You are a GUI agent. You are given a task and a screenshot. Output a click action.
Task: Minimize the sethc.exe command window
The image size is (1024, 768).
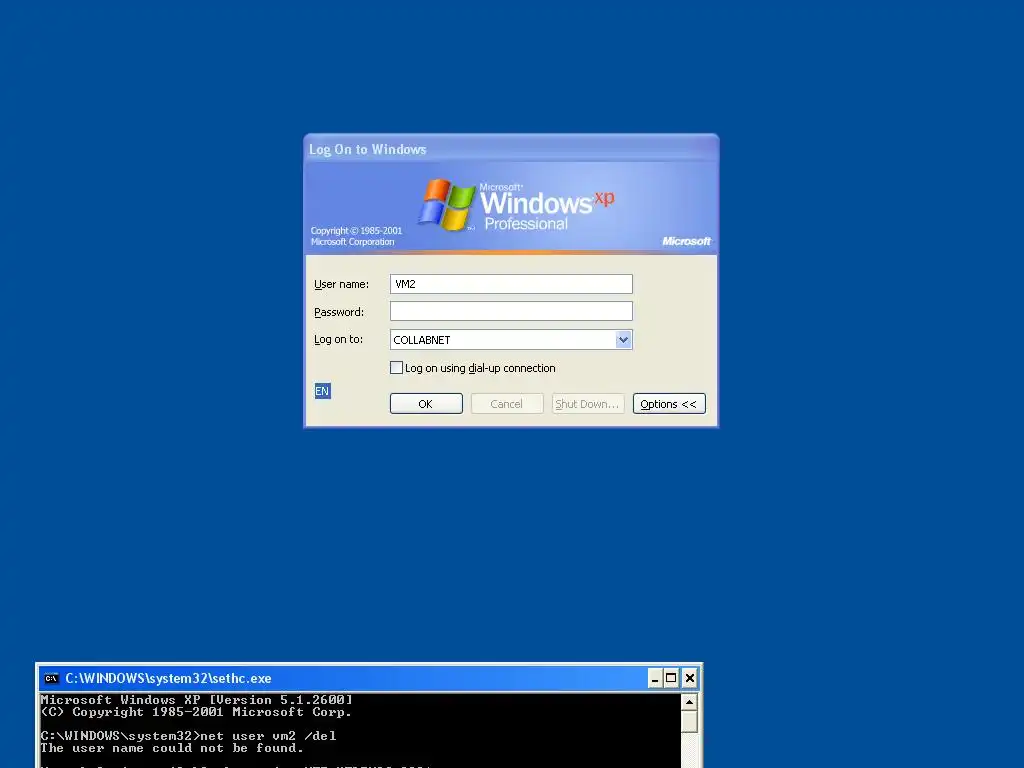click(655, 679)
